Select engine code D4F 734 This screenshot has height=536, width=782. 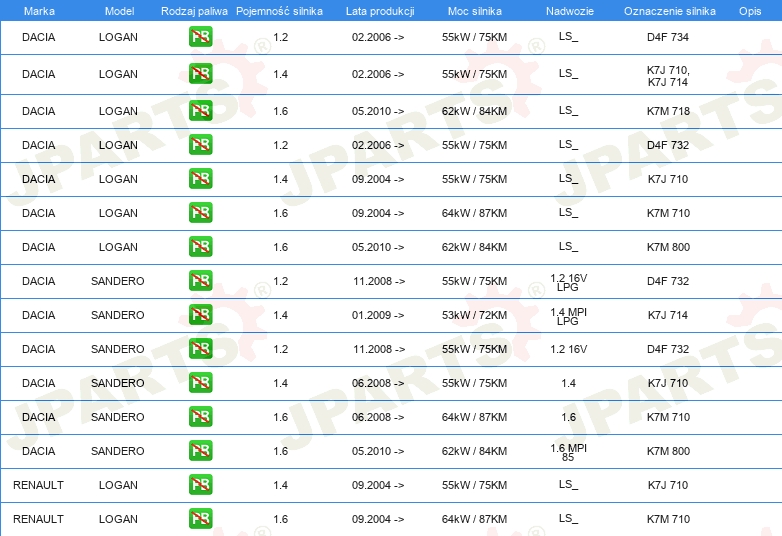pyautogui.click(x=668, y=37)
